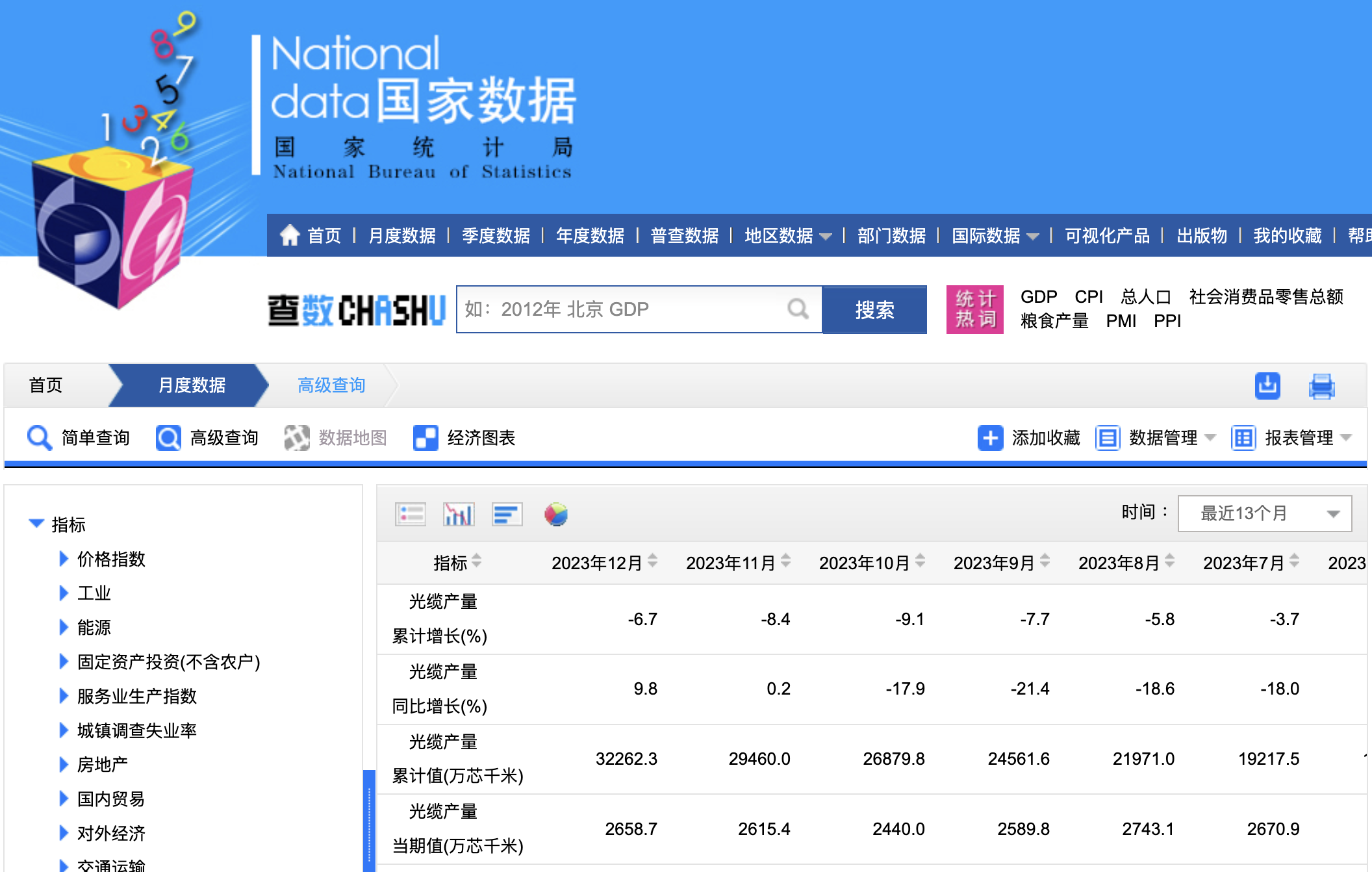
Task: Open the 最近13个月 time dropdown
Action: pos(1264,513)
